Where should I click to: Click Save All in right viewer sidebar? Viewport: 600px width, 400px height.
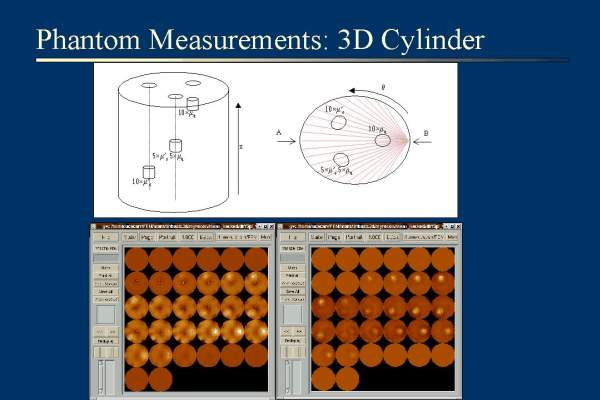click(293, 291)
